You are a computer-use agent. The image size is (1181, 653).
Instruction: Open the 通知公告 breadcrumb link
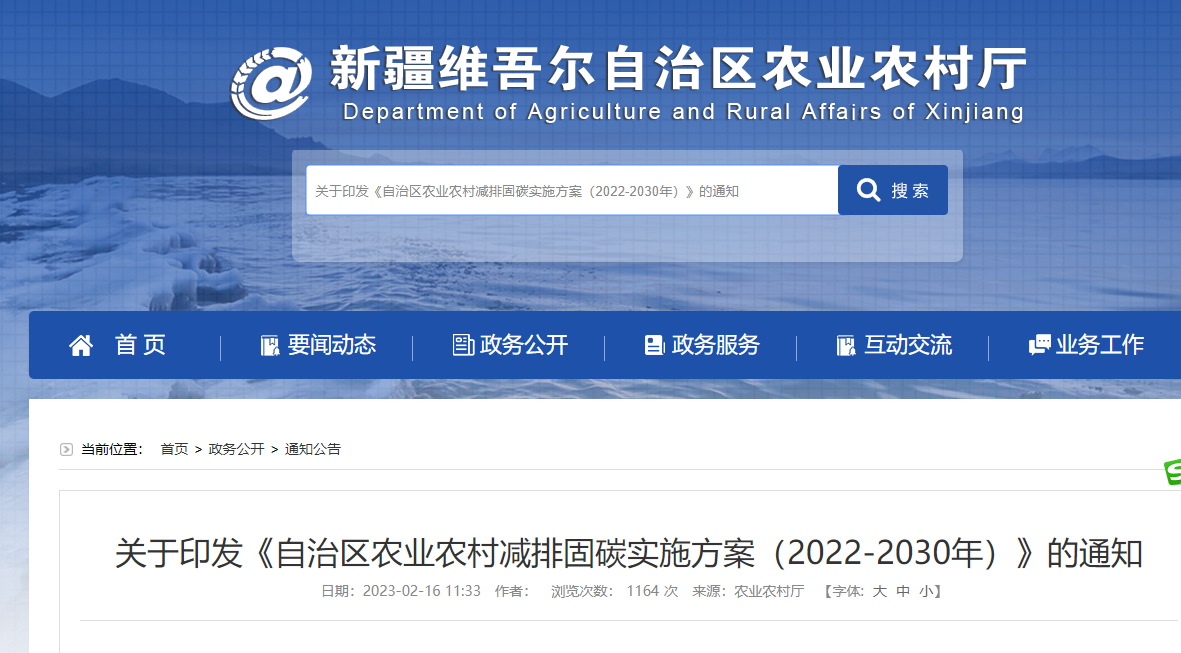pos(313,450)
